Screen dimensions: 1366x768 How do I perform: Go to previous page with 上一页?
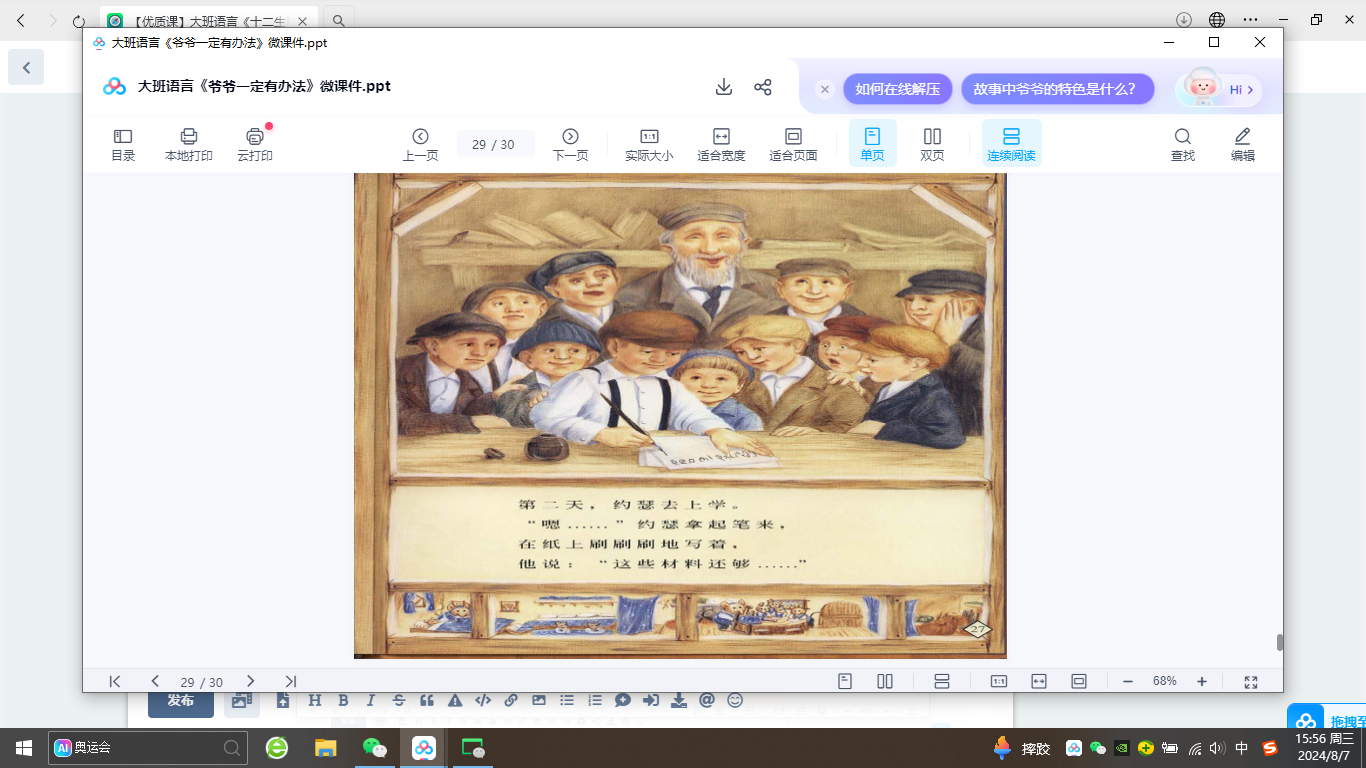point(420,144)
